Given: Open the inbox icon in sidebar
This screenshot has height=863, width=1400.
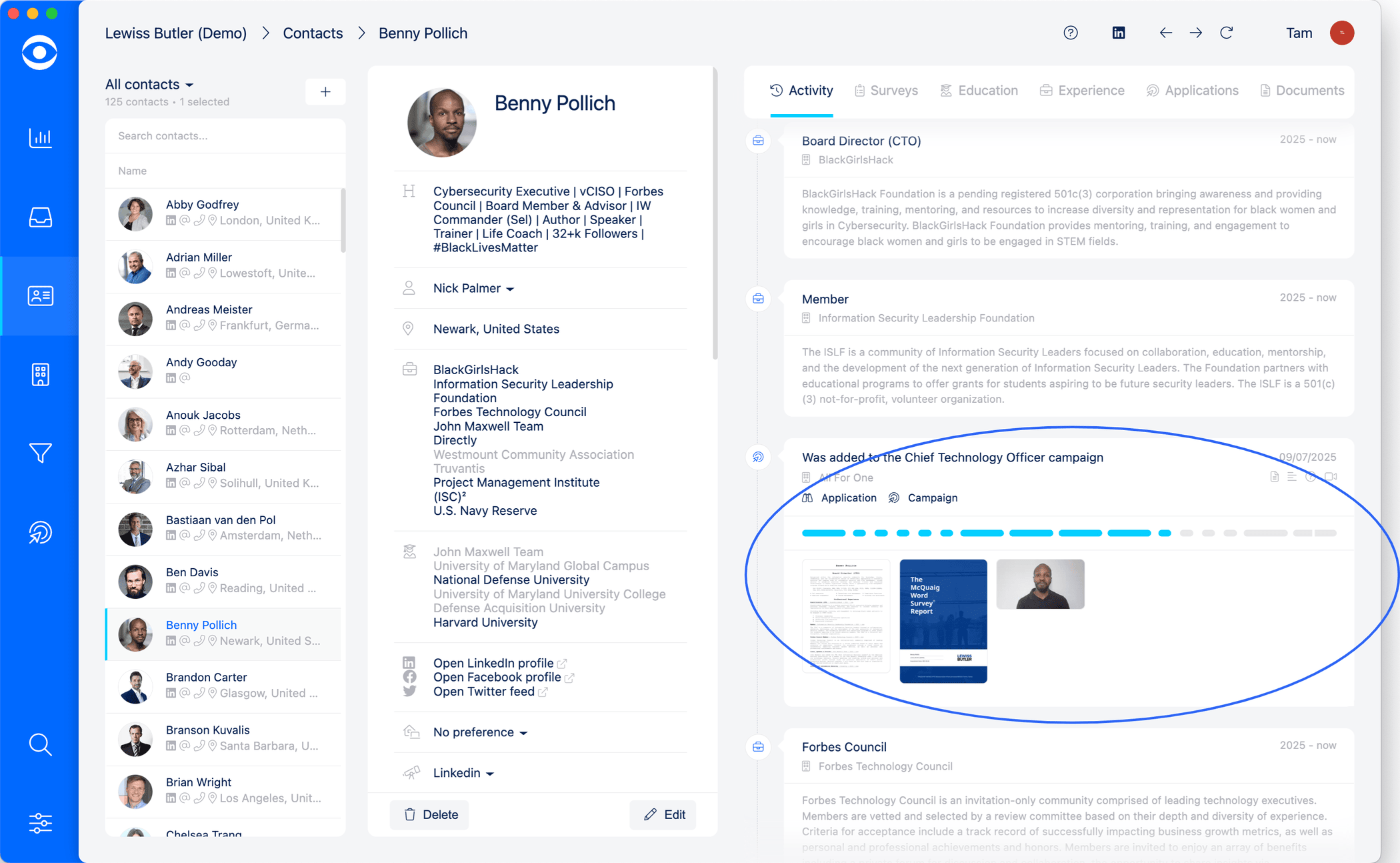Looking at the screenshot, I should tap(40, 217).
